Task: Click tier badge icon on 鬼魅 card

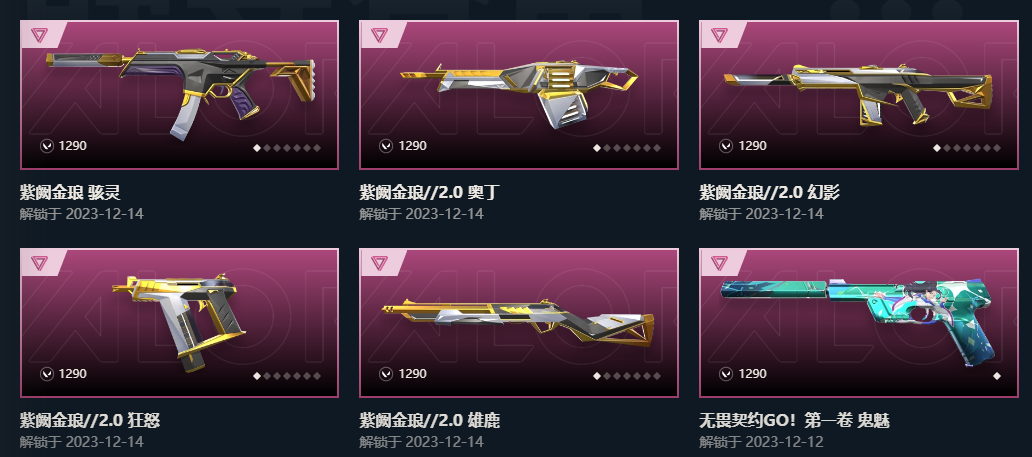Action: (x=719, y=263)
